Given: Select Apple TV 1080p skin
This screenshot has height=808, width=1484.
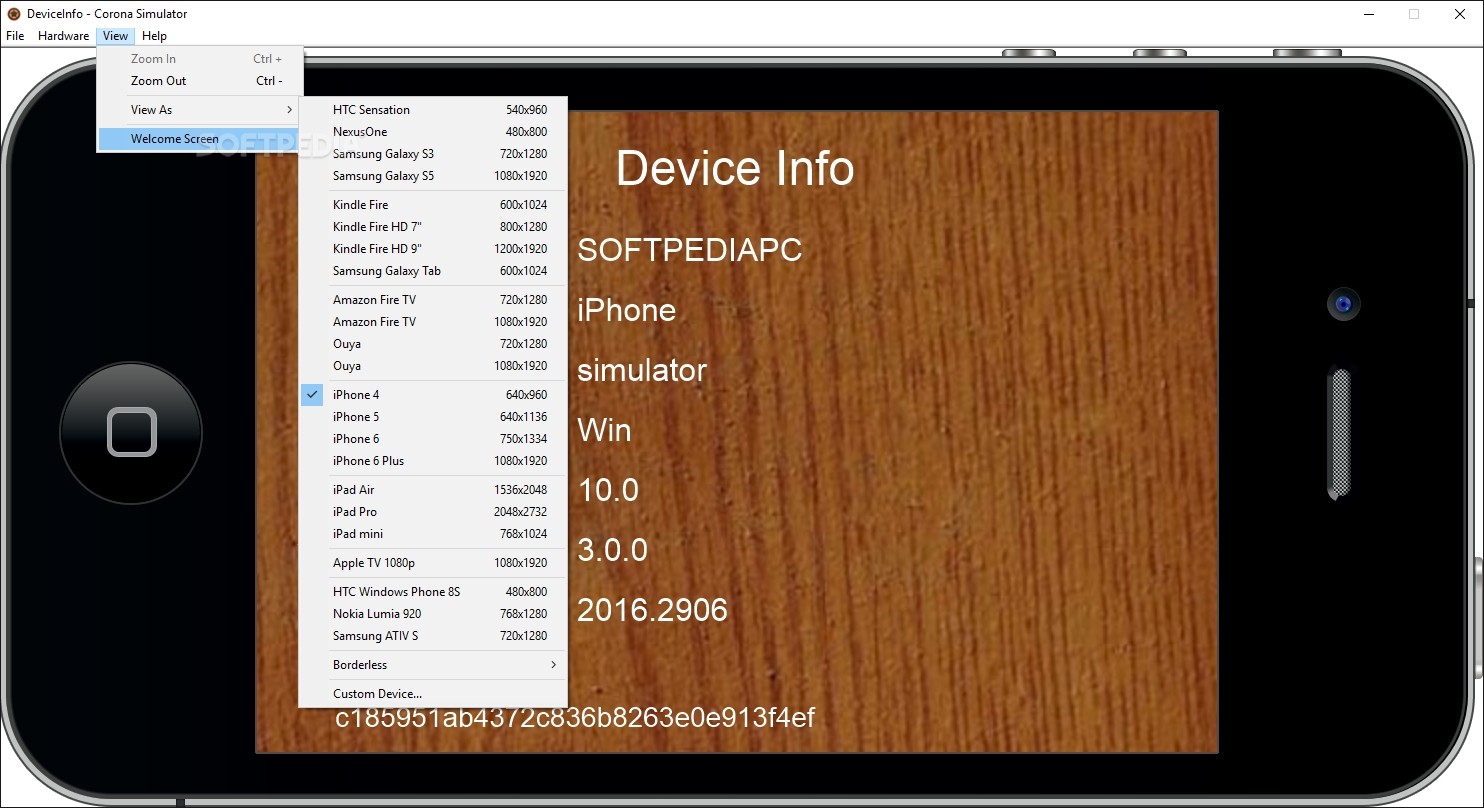Looking at the screenshot, I should pyautogui.click(x=433, y=563).
